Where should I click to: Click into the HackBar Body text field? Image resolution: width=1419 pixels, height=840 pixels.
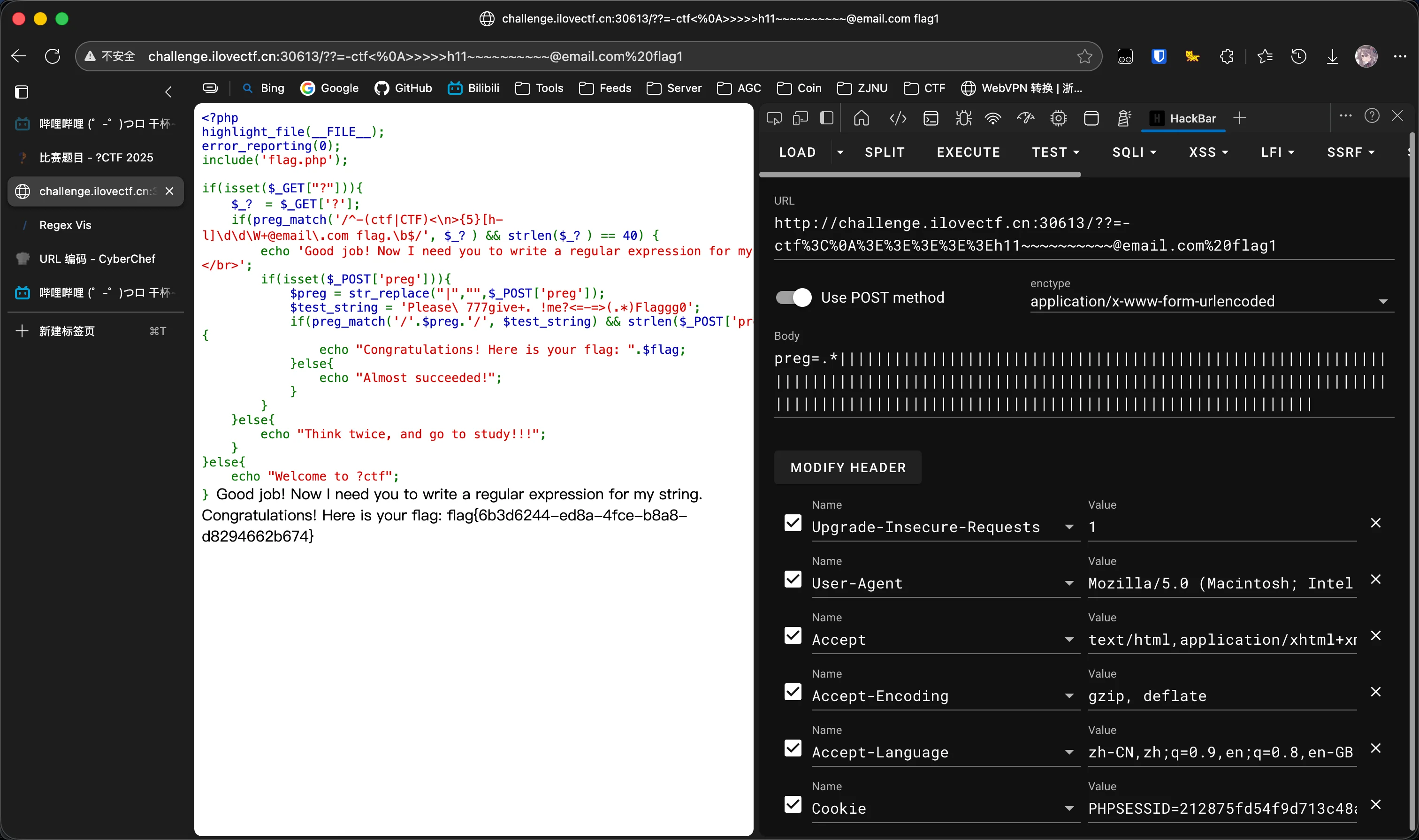pyautogui.click(x=1082, y=382)
